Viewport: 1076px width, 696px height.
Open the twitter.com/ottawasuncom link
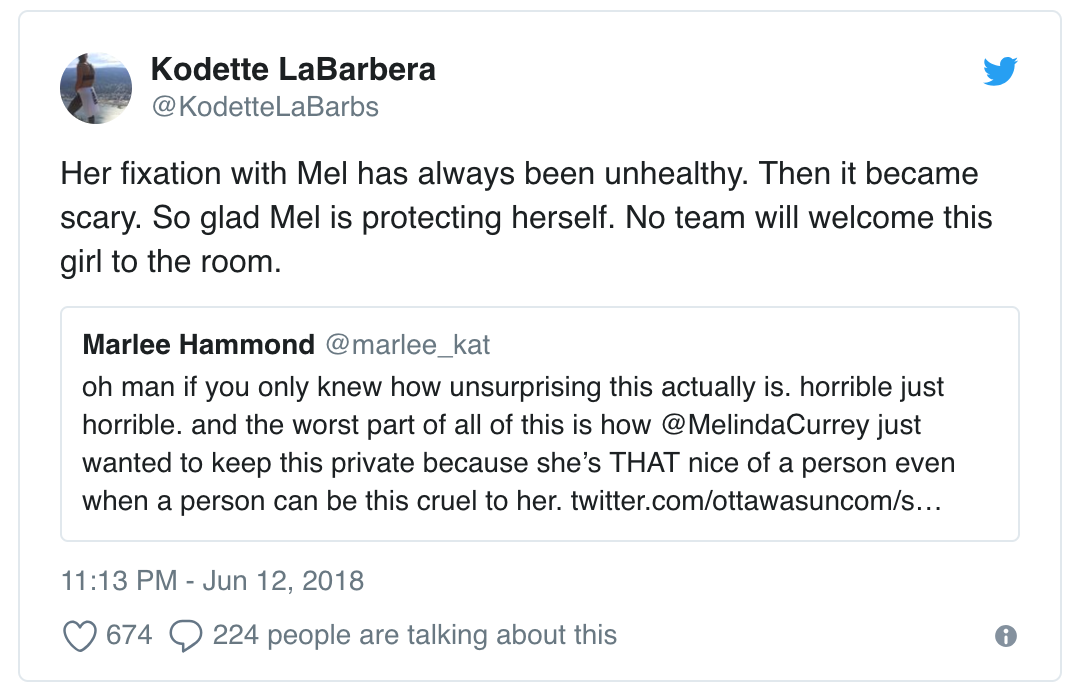point(756,501)
